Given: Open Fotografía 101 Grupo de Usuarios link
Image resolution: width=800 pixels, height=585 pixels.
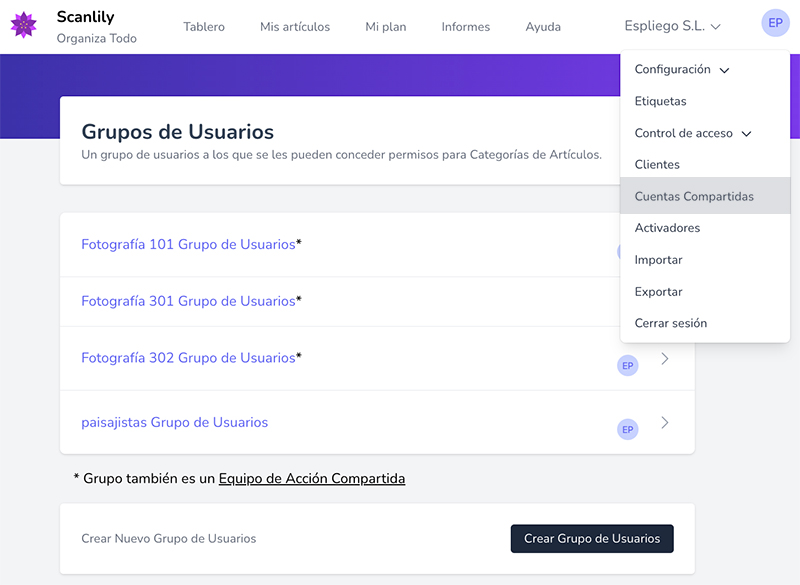Looking at the screenshot, I should click(188, 244).
